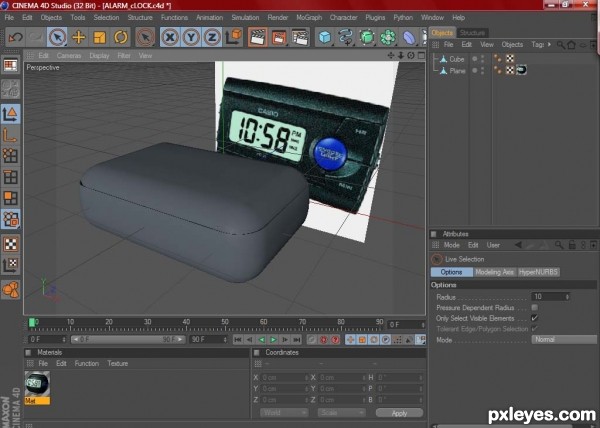This screenshot has width=600, height=428.
Task: Open the Materials Function menu
Action: 86,363
